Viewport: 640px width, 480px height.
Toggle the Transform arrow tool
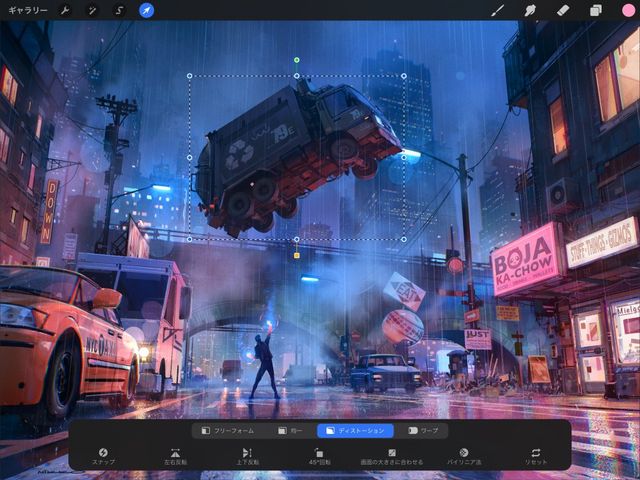tap(147, 10)
